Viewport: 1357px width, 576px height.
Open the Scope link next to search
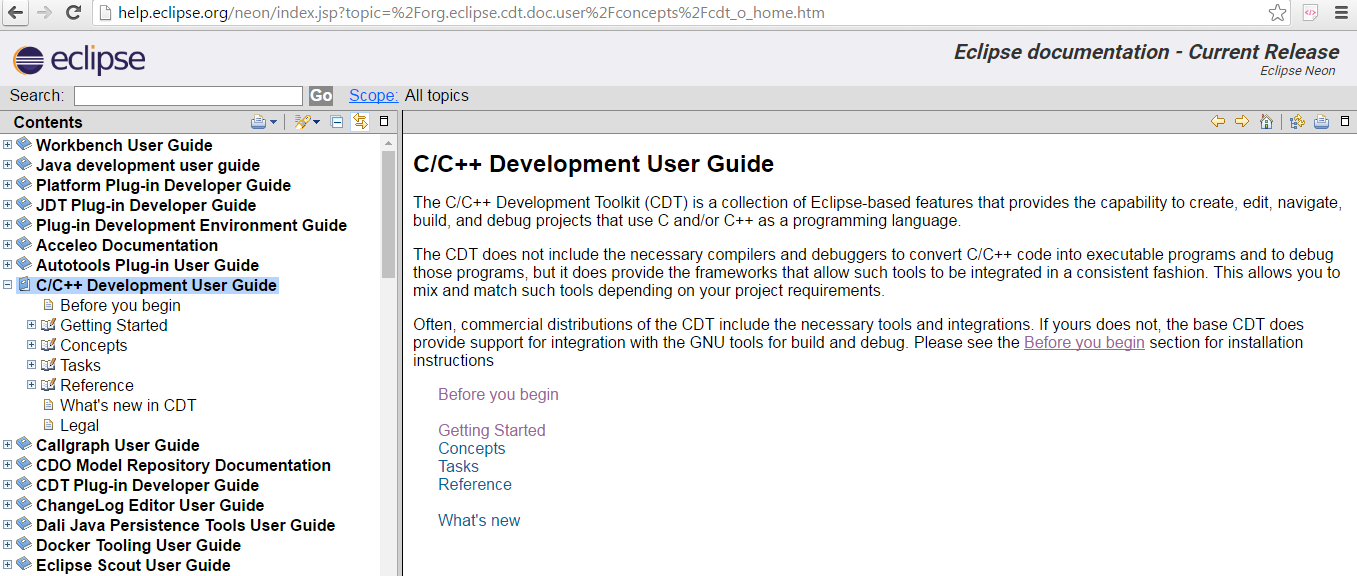[373, 96]
